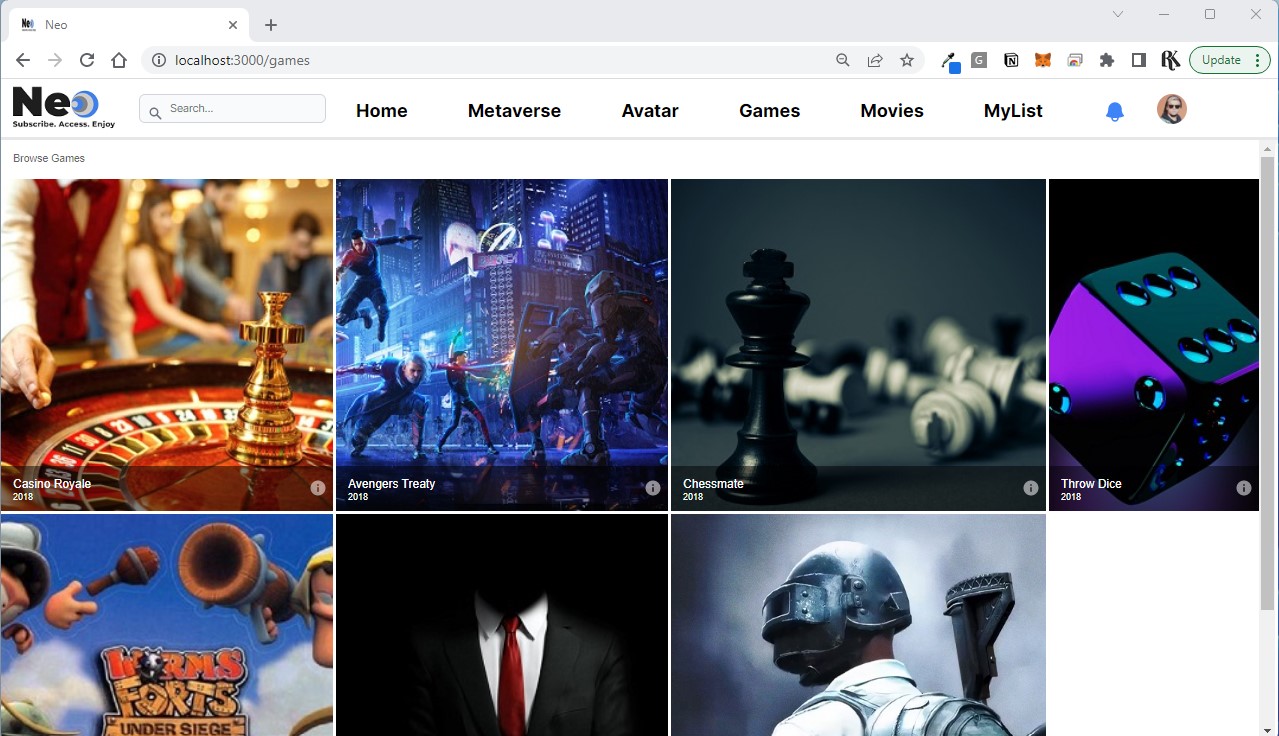Open the Avengers Treaty game card

(502, 345)
